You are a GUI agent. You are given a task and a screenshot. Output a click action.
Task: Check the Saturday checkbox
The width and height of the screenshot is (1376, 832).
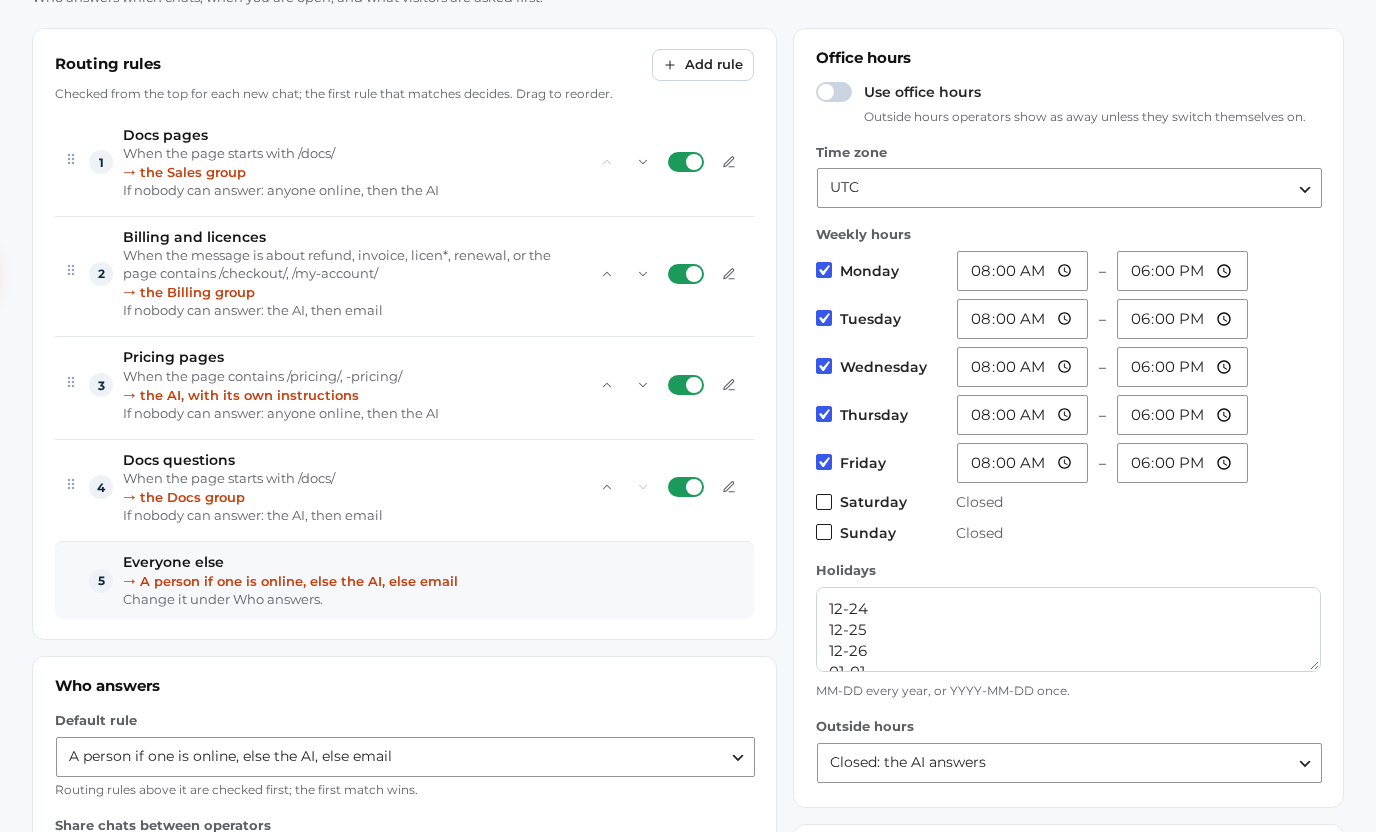[824, 502]
